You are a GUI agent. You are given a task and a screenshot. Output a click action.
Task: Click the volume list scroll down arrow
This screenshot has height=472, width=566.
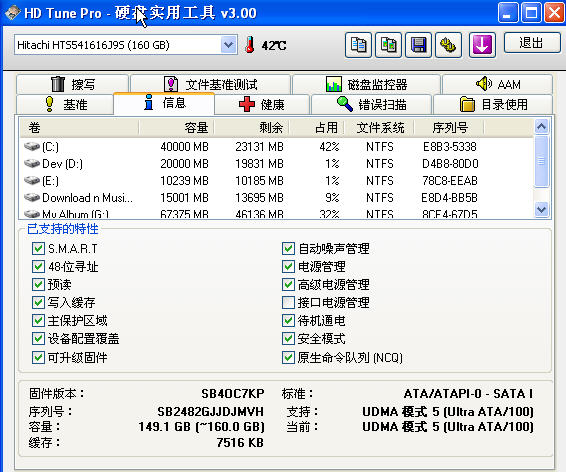pyautogui.click(x=541, y=209)
